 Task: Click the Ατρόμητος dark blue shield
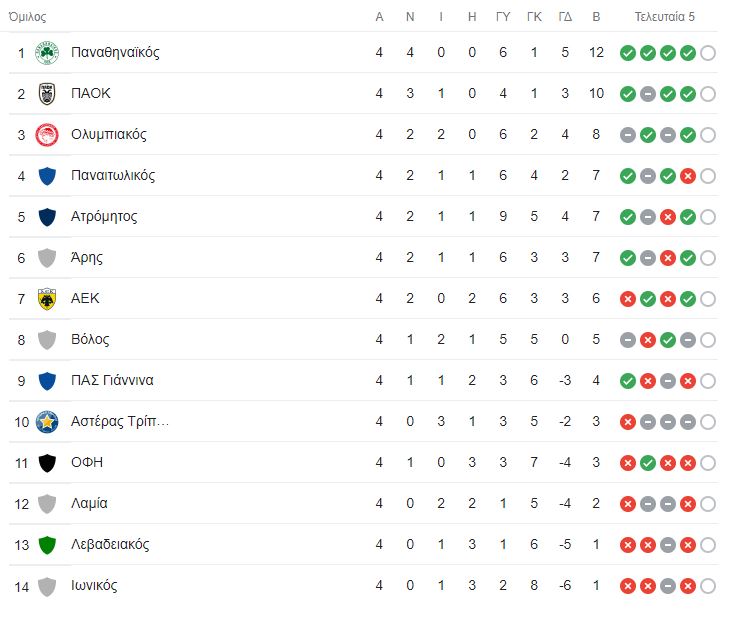pos(47,217)
